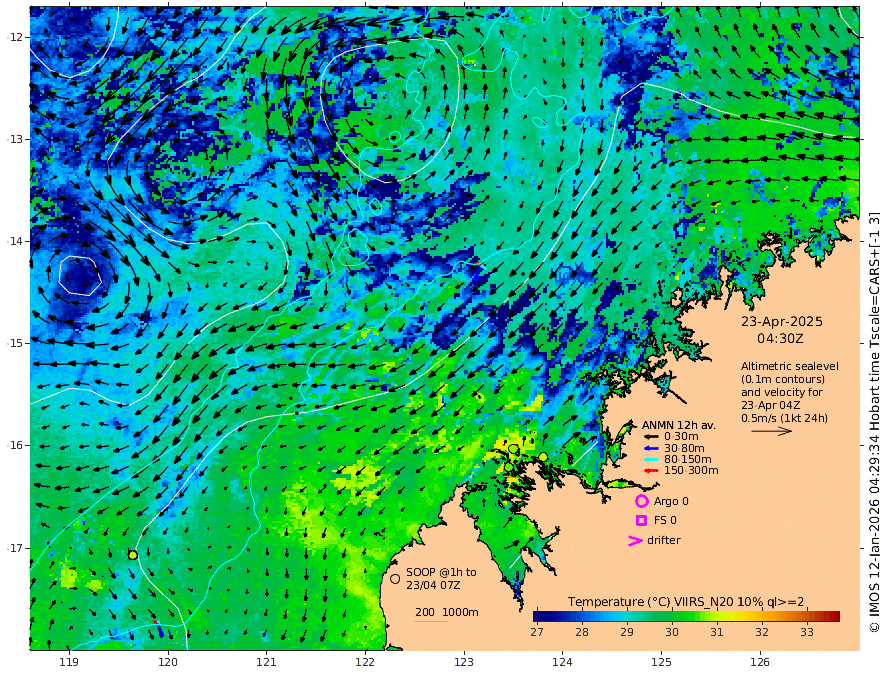Click the 'SOOP @1h to' text
The width and height of the screenshot is (880, 680).
point(441,572)
